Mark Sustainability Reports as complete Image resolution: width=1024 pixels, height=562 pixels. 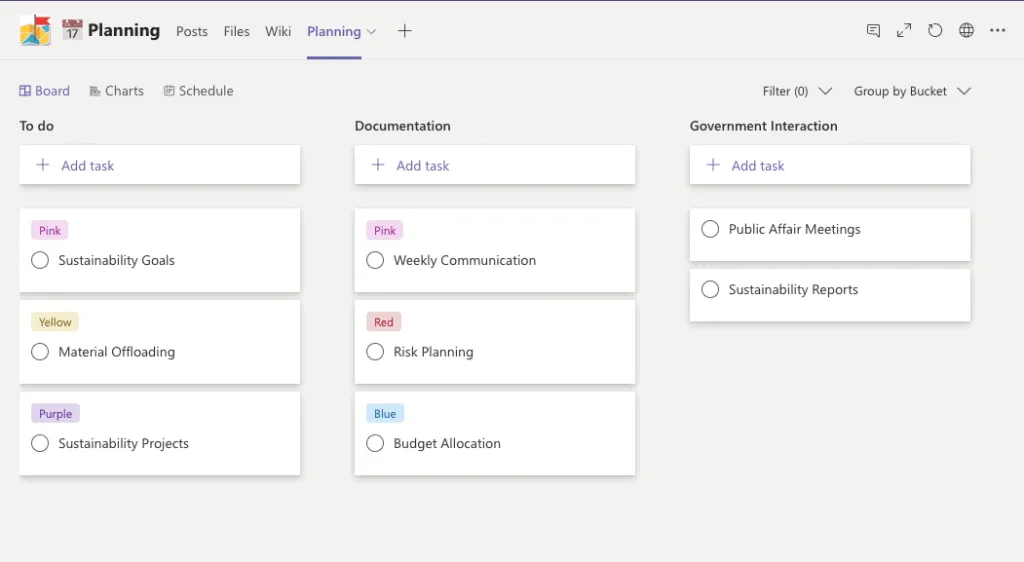(710, 289)
